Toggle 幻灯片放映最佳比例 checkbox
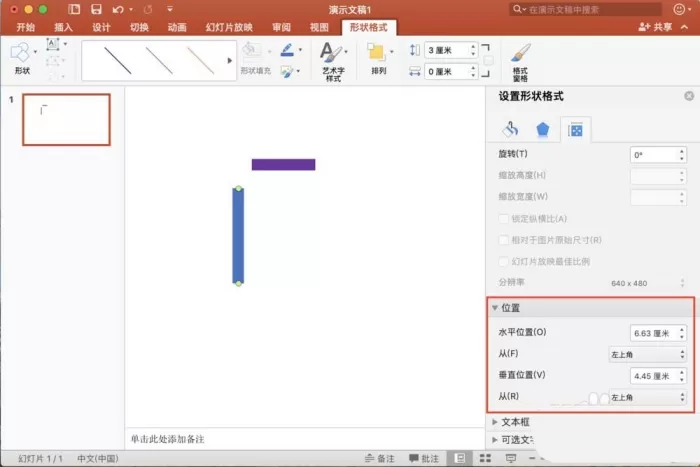This screenshot has height=467, width=700. [503, 261]
